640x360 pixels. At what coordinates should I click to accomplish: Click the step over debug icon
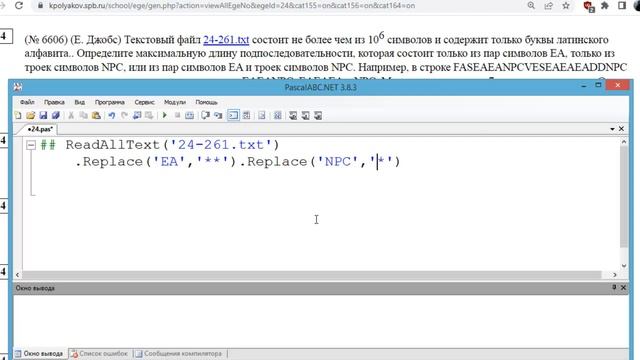pos(205,116)
